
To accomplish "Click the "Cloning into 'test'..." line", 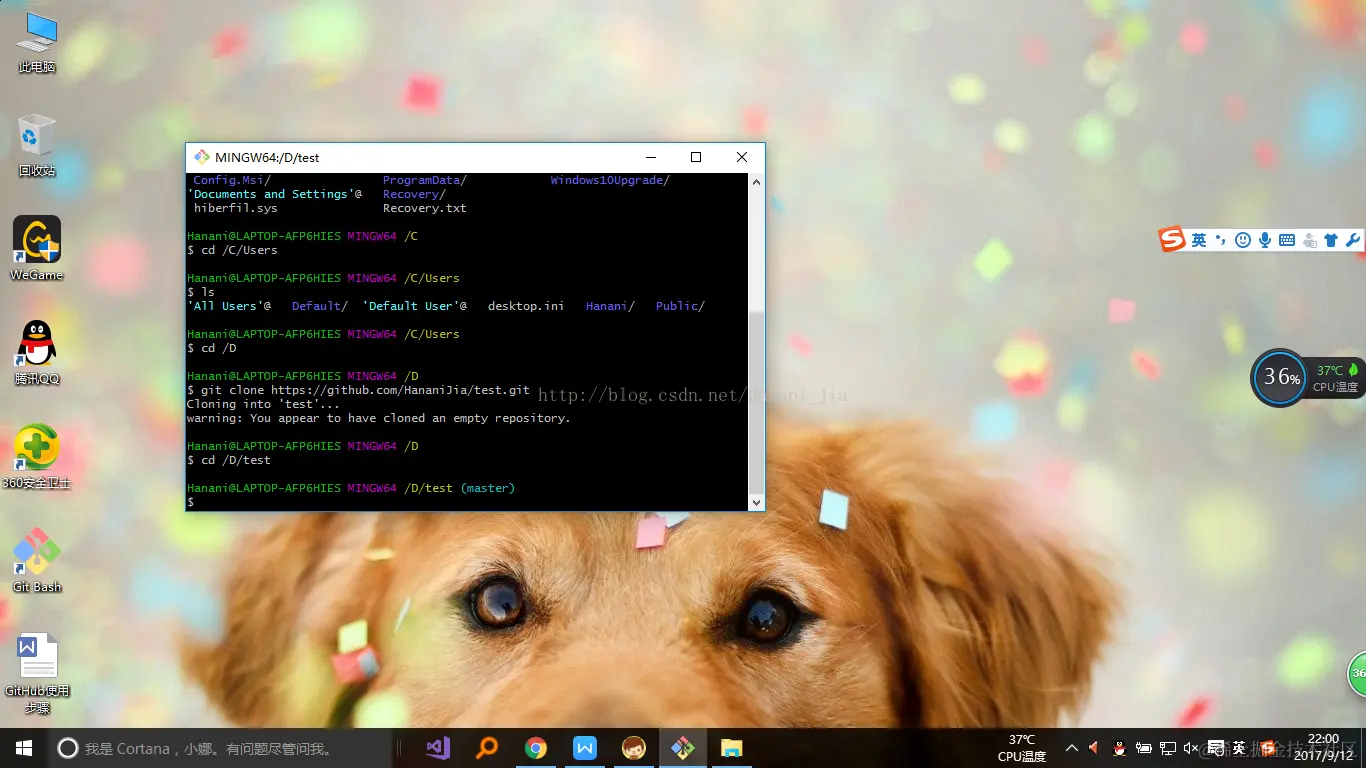I will point(263,404).
